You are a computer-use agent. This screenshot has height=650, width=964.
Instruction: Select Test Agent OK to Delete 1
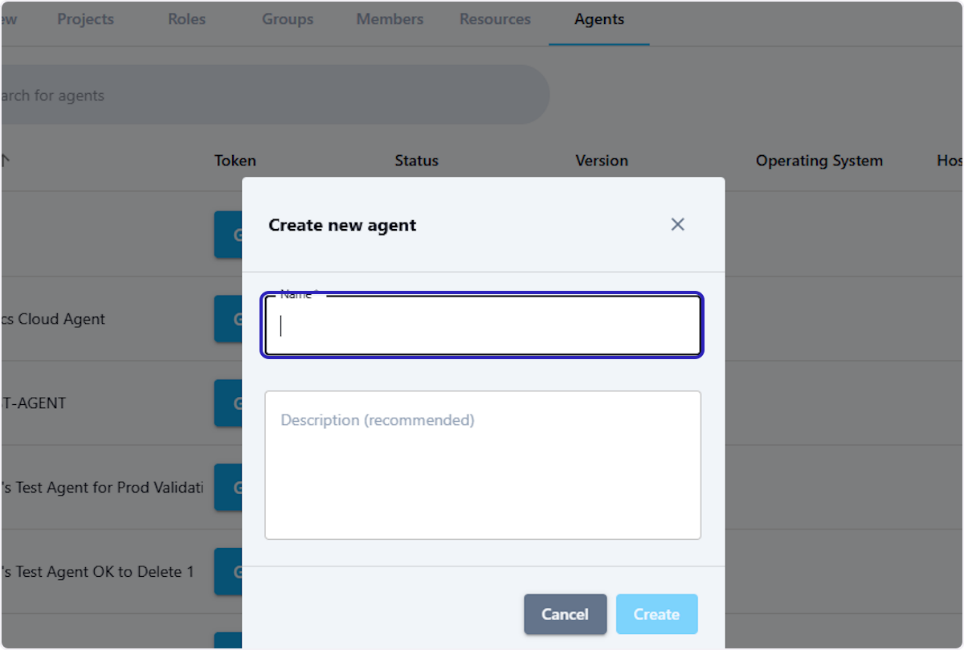tap(97, 572)
